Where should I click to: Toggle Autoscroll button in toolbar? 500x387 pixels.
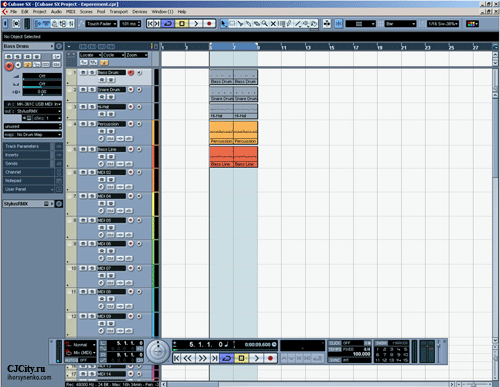pos(327,24)
